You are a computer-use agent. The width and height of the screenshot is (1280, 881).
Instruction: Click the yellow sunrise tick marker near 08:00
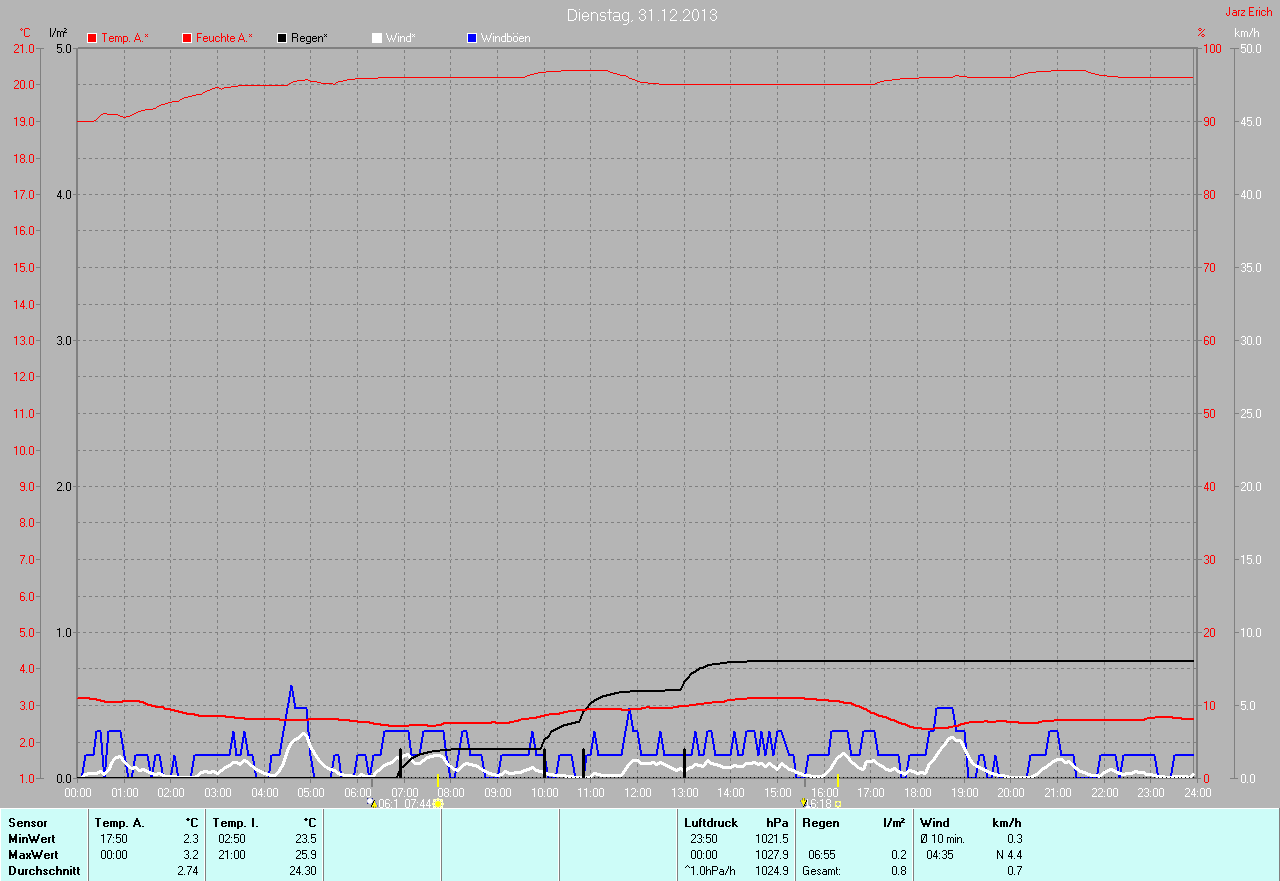pyautogui.click(x=438, y=779)
